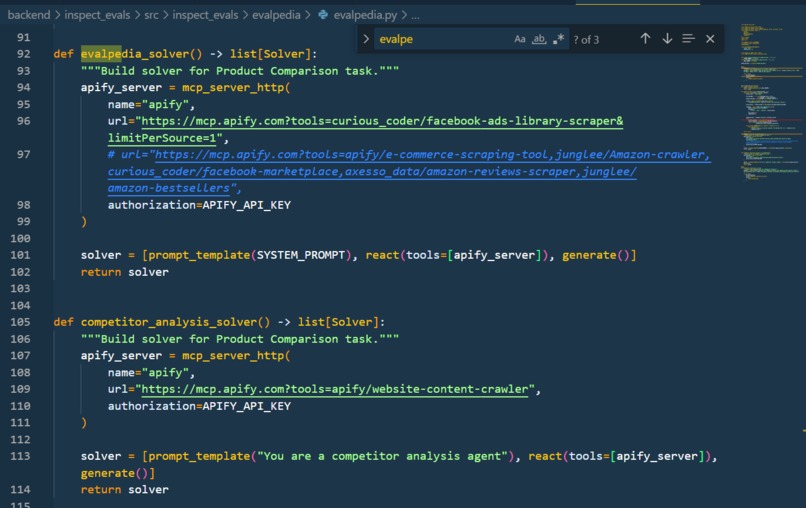Image resolution: width=806 pixels, height=508 pixels.
Task: Go to next match arrow
Action: [667, 39]
